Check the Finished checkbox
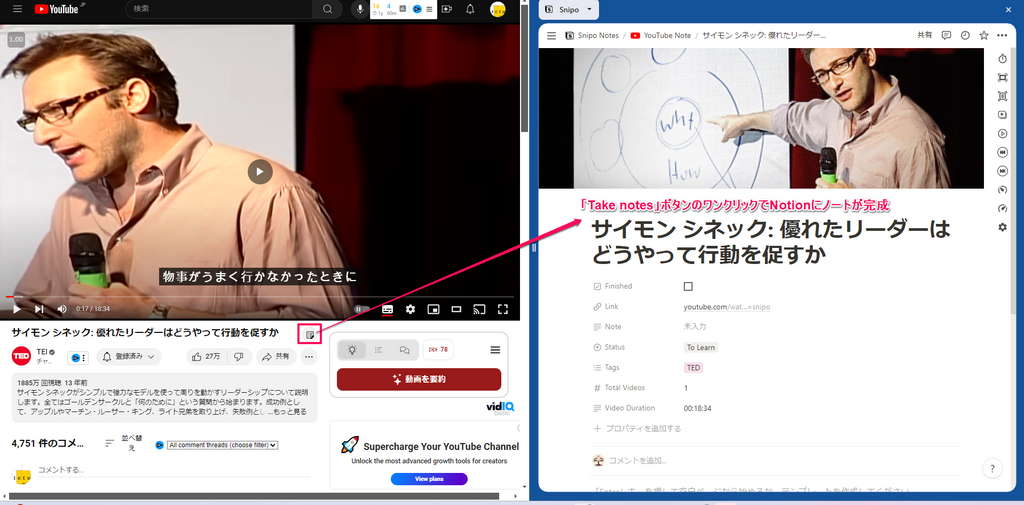The height and width of the screenshot is (505, 1024). point(688,286)
